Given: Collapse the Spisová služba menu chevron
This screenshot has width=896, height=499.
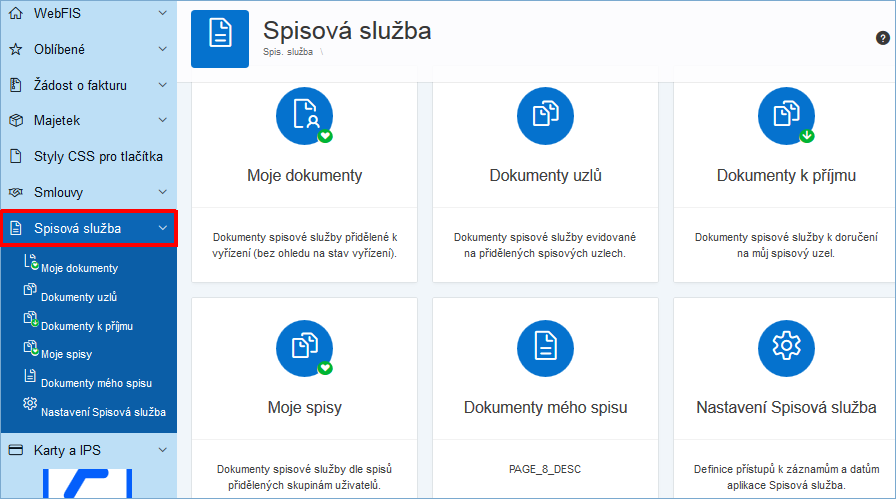Looking at the screenshot, I should pyautogui.click(x=162, y=228).
